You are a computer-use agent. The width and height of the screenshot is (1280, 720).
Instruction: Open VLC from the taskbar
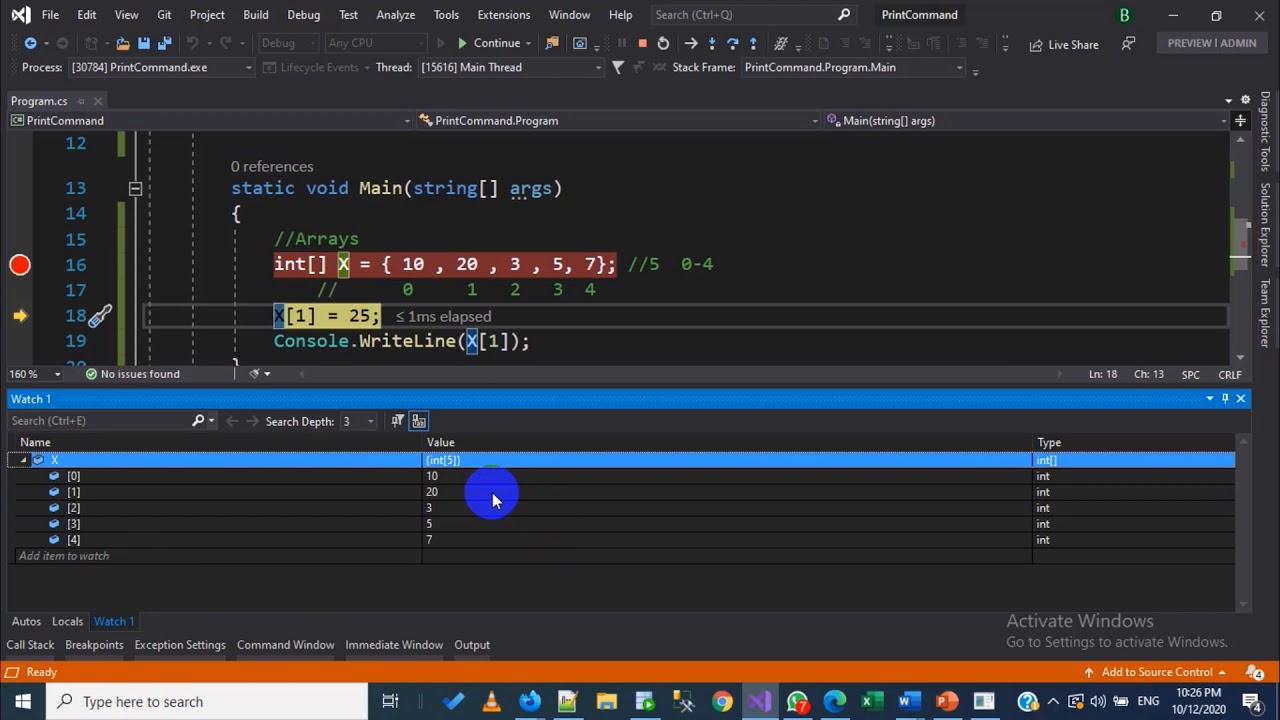coord(491,701)
